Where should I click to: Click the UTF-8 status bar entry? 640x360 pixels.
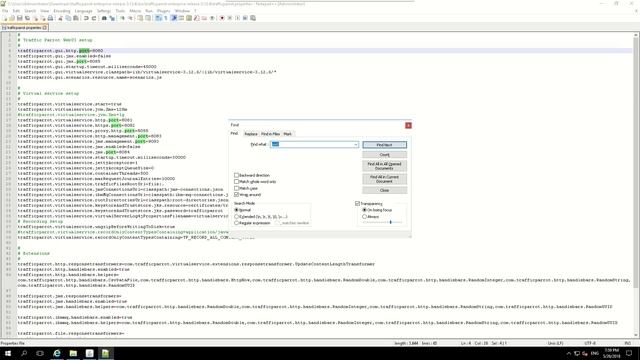(x=590, y=343)
